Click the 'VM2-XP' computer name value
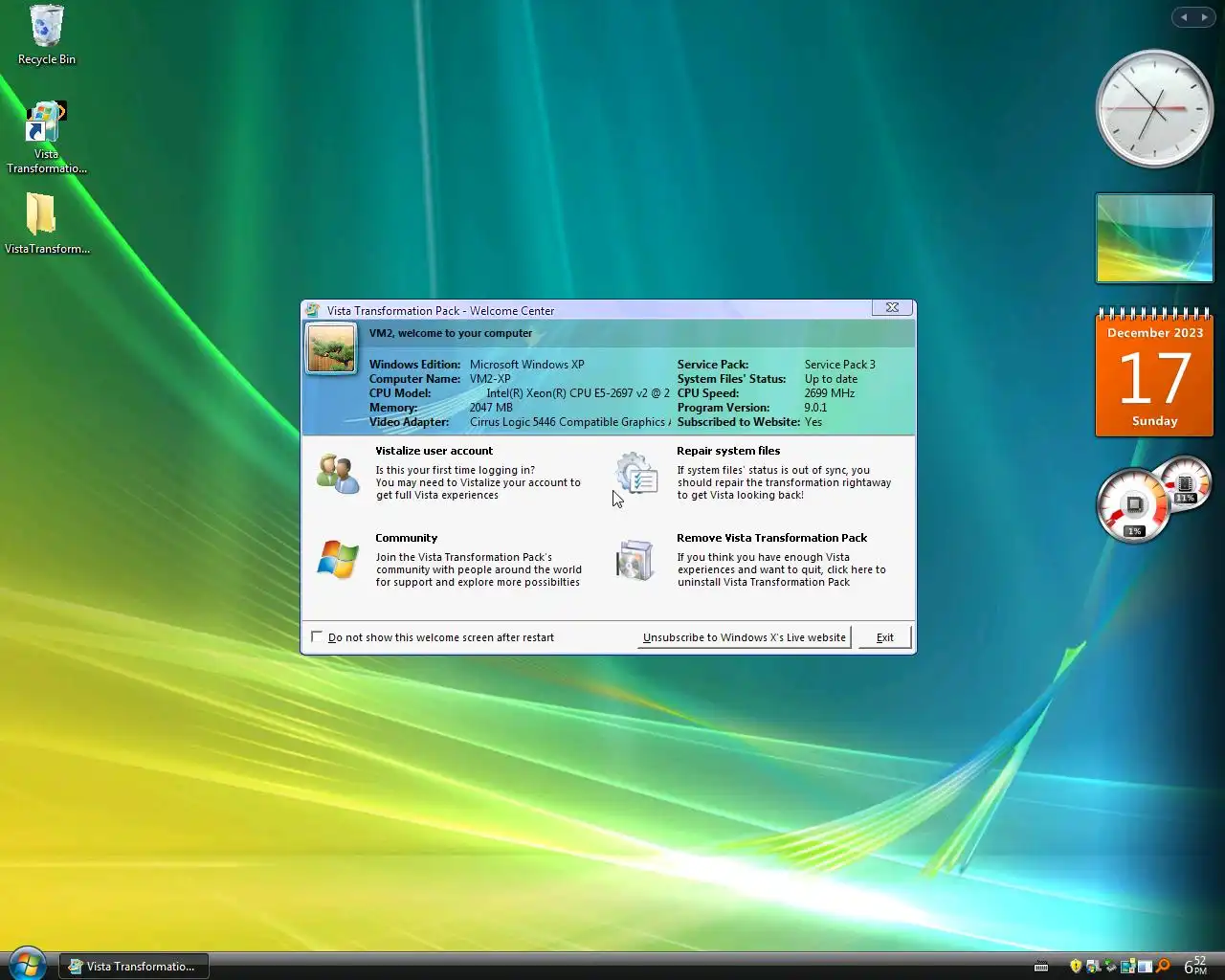This screenshot has height=980, width=1225. 490,379
